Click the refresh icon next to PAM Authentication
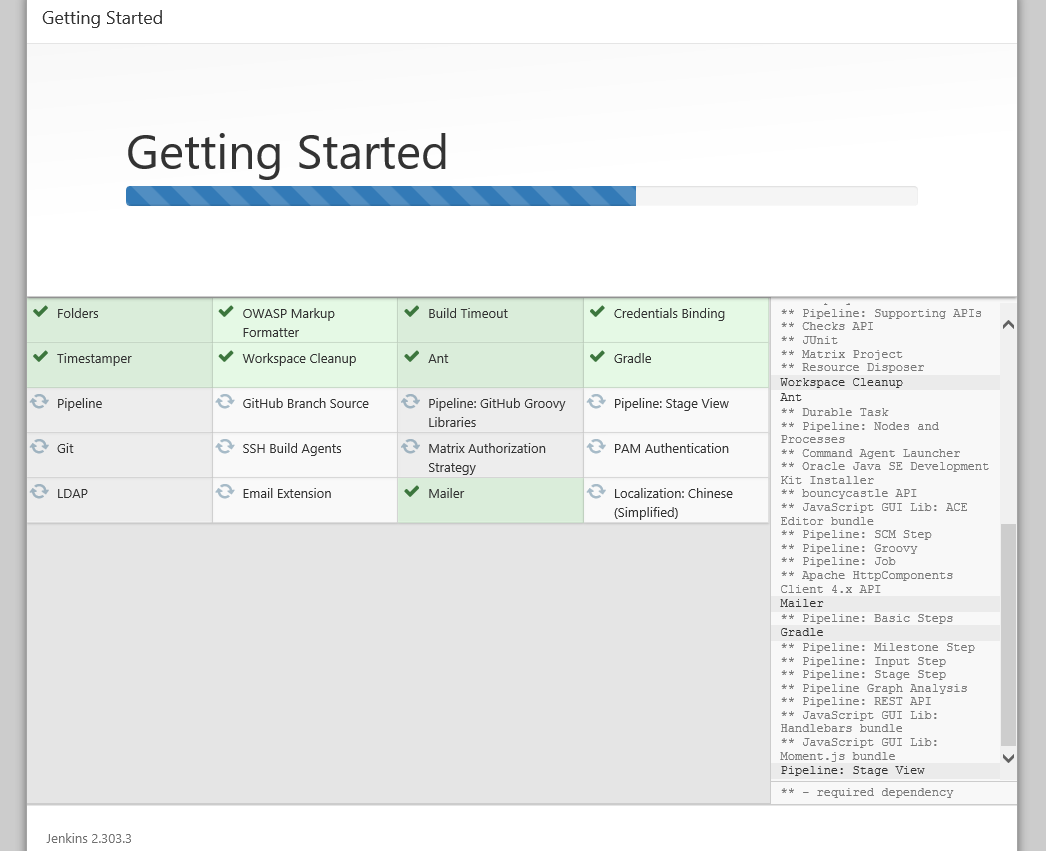The width and height of the screenshot is (1046, 851). pos(596,446)
